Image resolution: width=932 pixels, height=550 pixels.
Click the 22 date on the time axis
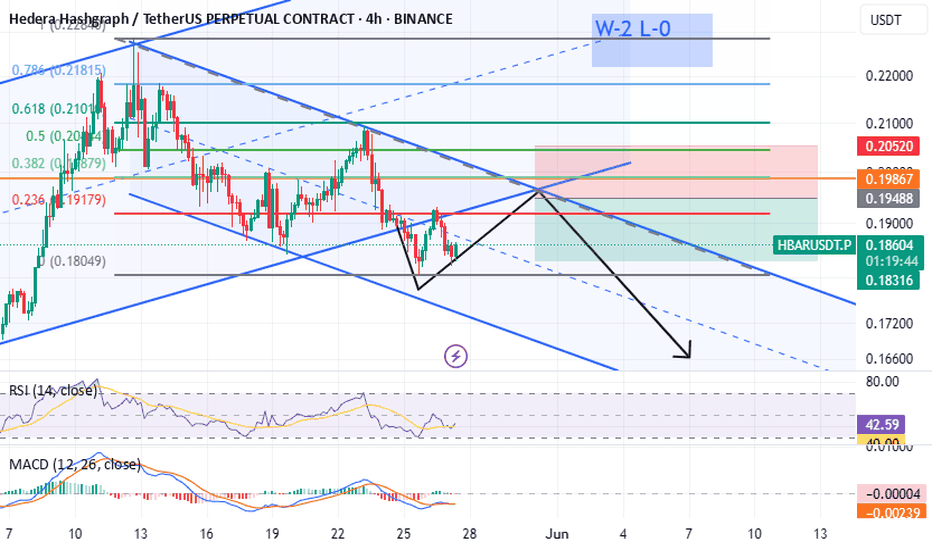click(338, 534)
